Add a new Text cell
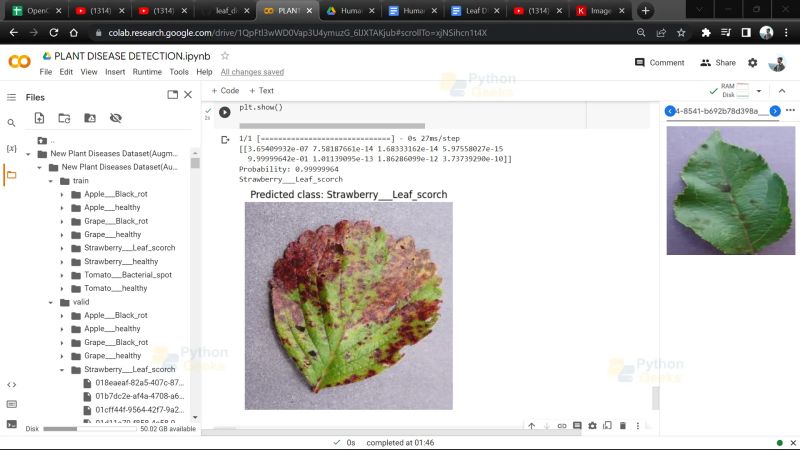 click(261, 90)
